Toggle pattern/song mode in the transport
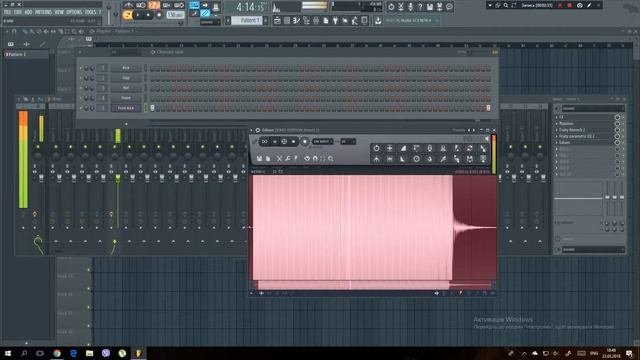Viewport: 640px width, 360px height. 127,15
